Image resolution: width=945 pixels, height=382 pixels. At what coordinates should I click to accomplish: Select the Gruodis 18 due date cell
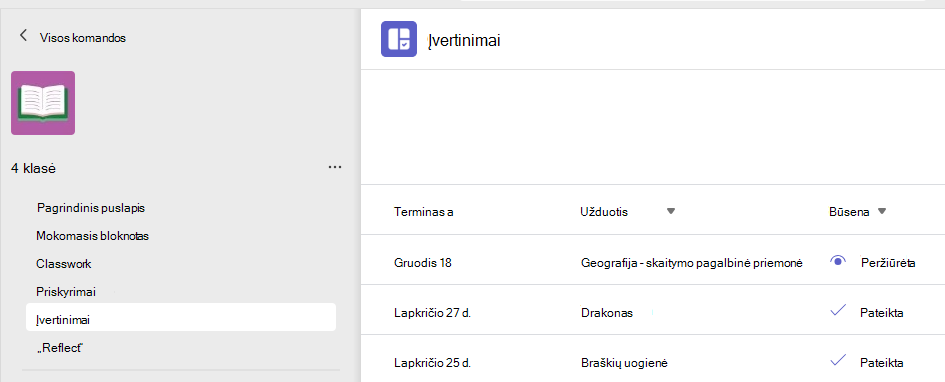click(423, 263)
